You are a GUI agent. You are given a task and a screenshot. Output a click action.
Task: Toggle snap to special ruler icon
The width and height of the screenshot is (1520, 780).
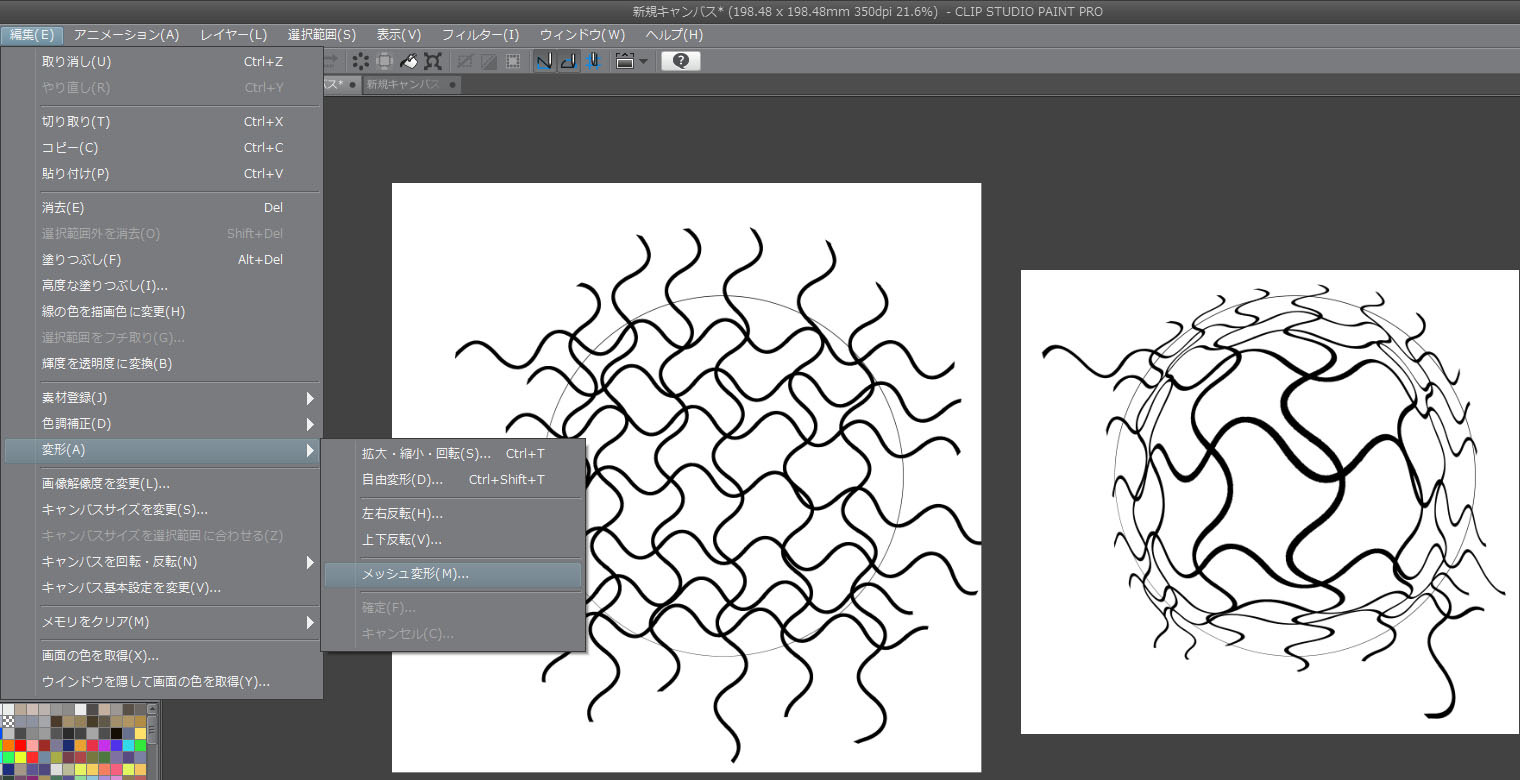(568, 61)
